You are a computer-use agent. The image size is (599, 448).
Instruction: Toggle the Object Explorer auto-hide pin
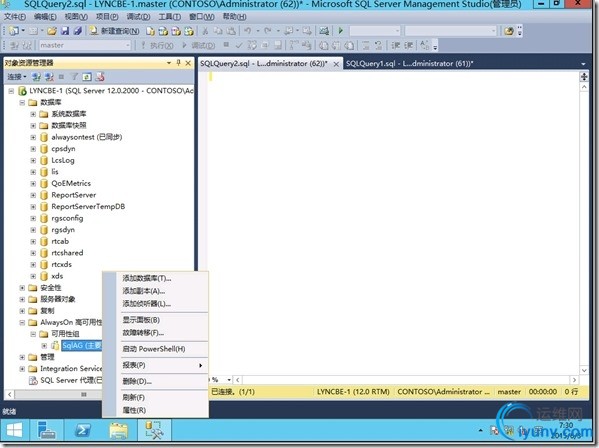click(x=178, y=63)
